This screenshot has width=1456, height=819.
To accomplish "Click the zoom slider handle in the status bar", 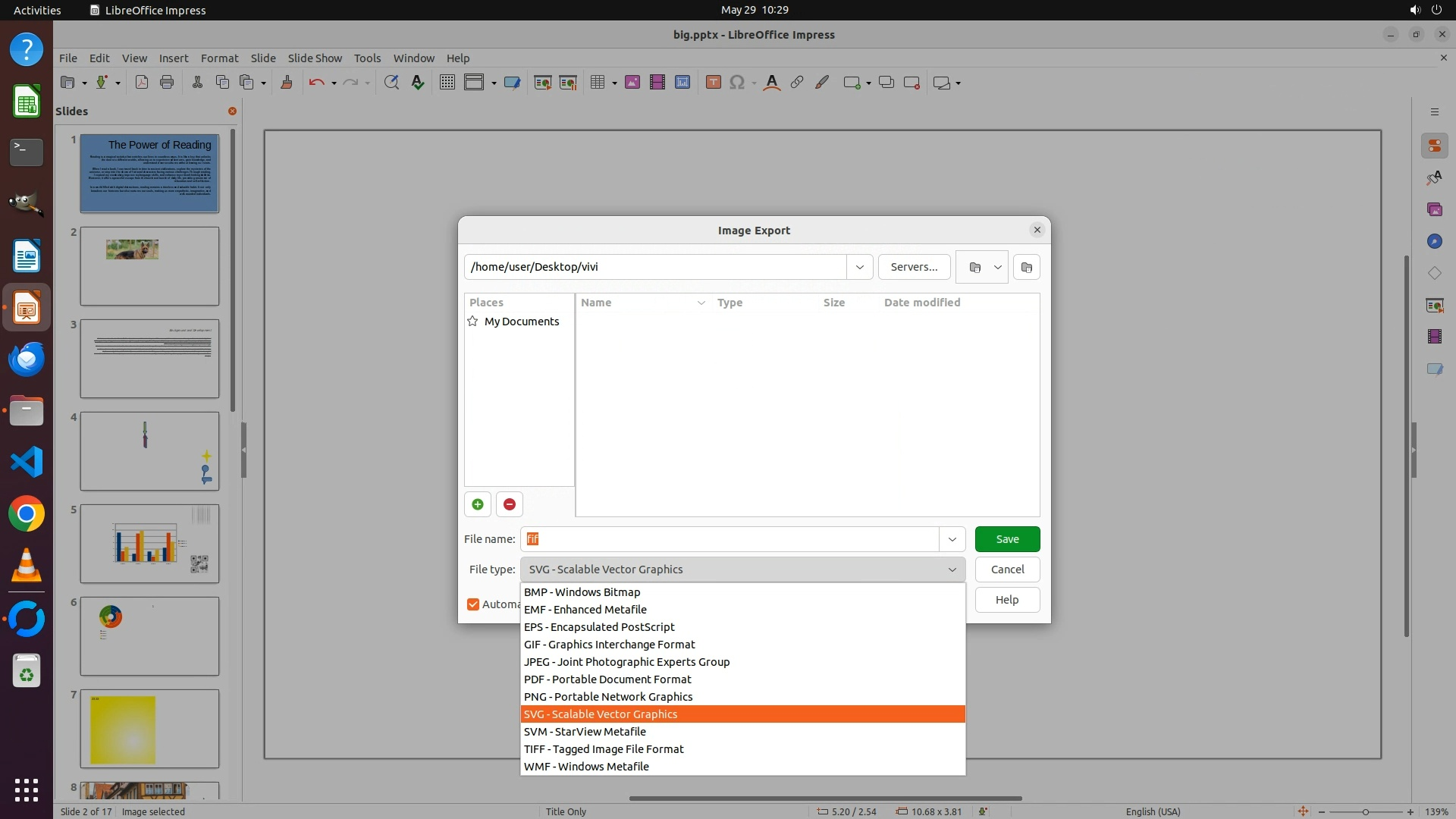I will (1365, 811).
